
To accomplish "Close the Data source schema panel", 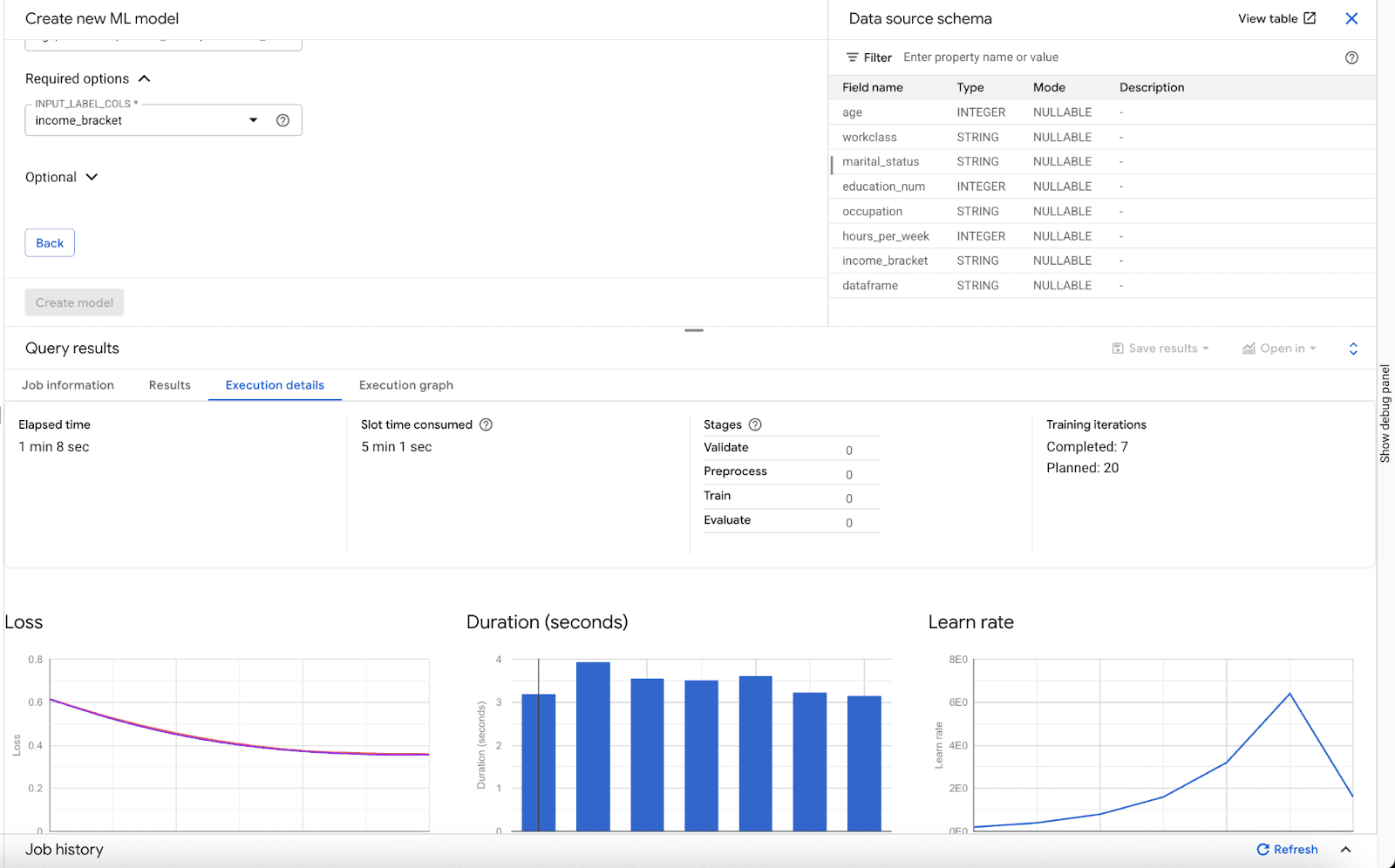I will click(1351, 17).
